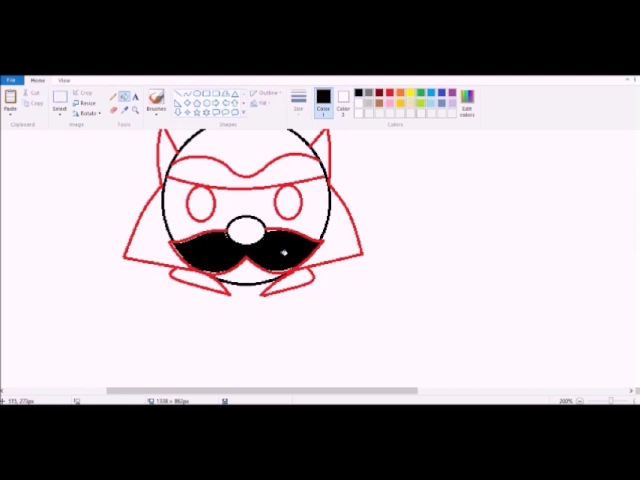Image resolution: width=640 pixels, height=480 pixels.
Task: Expand the shape Outline dropdown
Action: (x=267, y=93)
